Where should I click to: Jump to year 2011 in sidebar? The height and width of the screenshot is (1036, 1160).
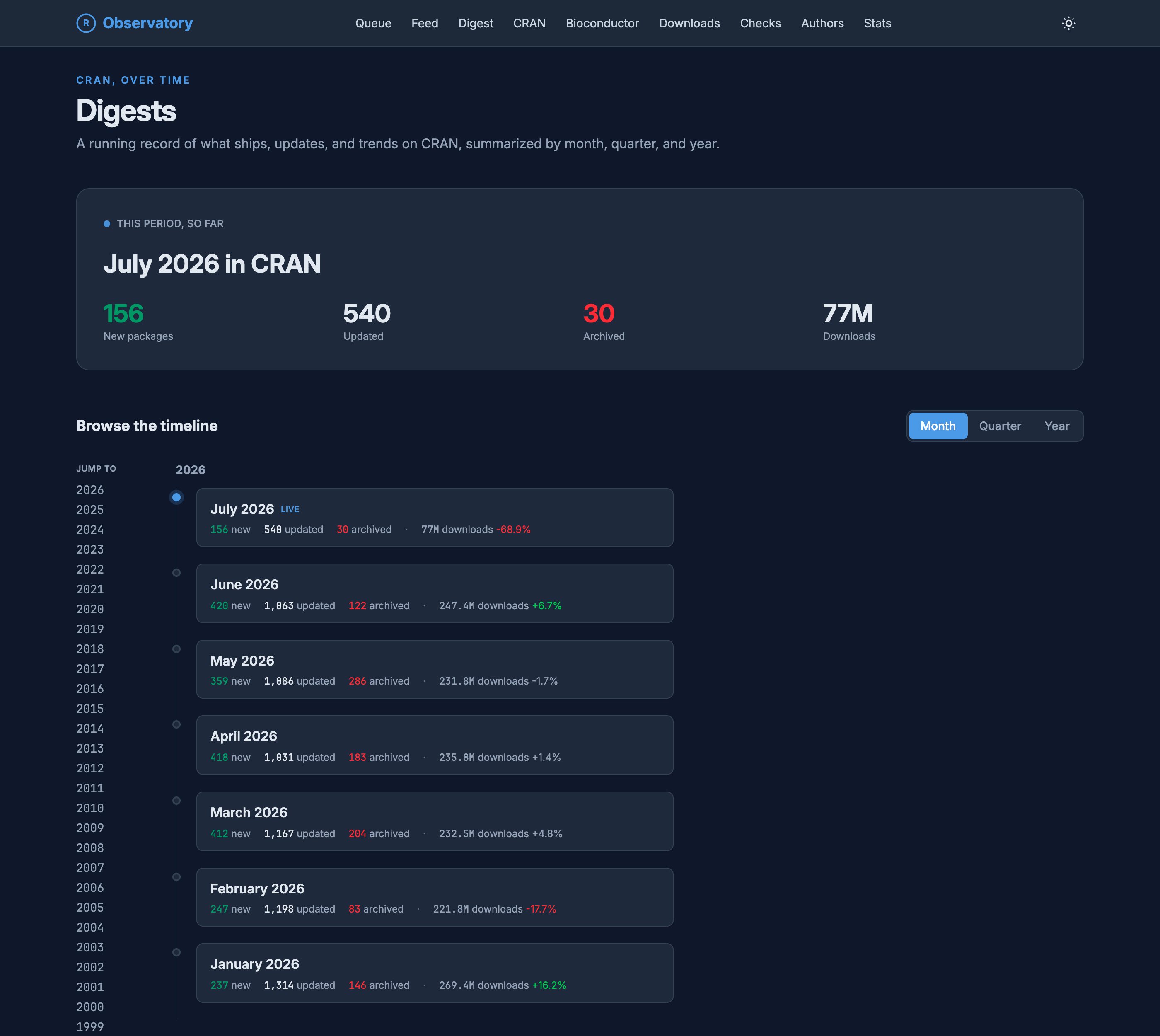click(x=90, y=789)
